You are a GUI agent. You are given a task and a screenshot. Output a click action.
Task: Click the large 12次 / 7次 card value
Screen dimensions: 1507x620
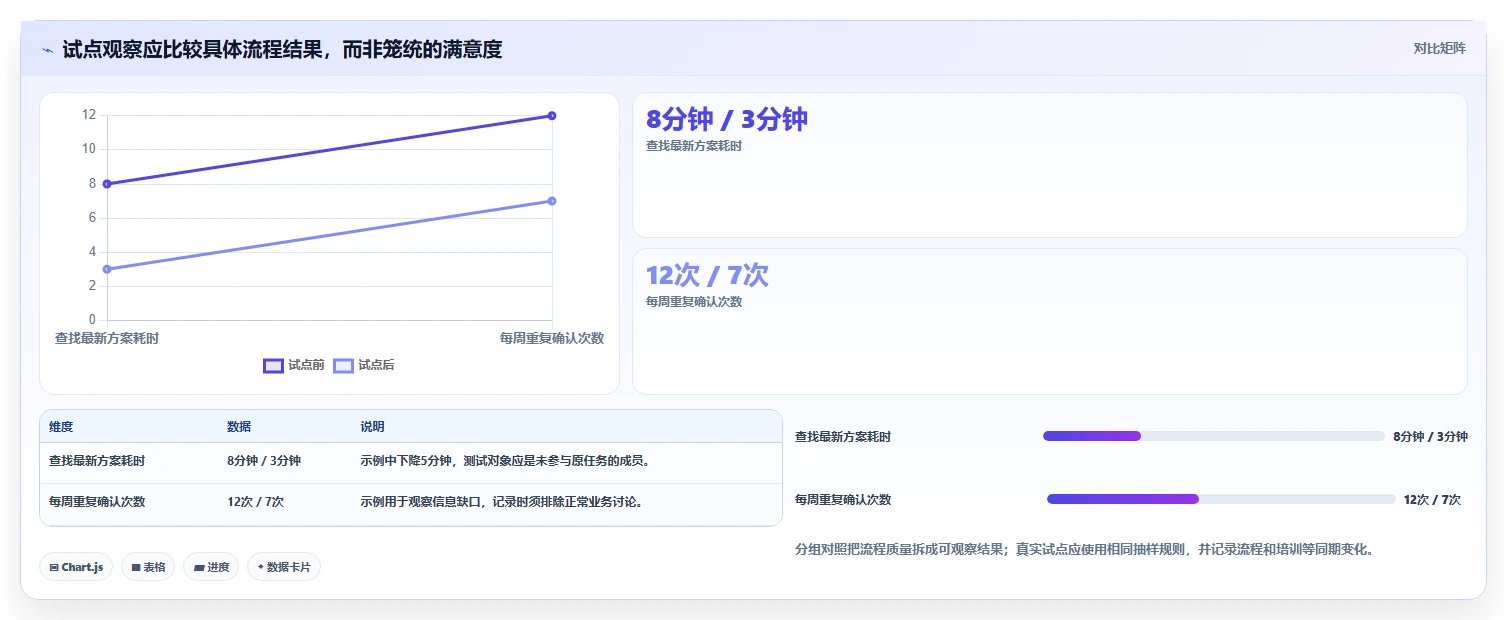coord(707,276)
